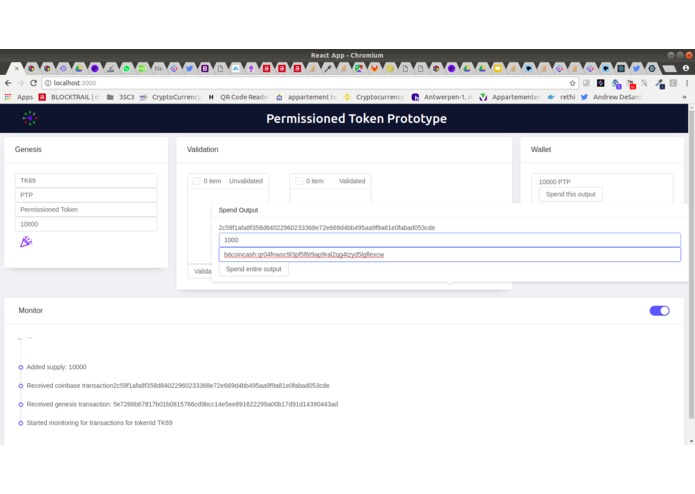This screenshot has width=695, height=494.
Task: Click the Monitor panel heading
Action: tap(31, 311)
